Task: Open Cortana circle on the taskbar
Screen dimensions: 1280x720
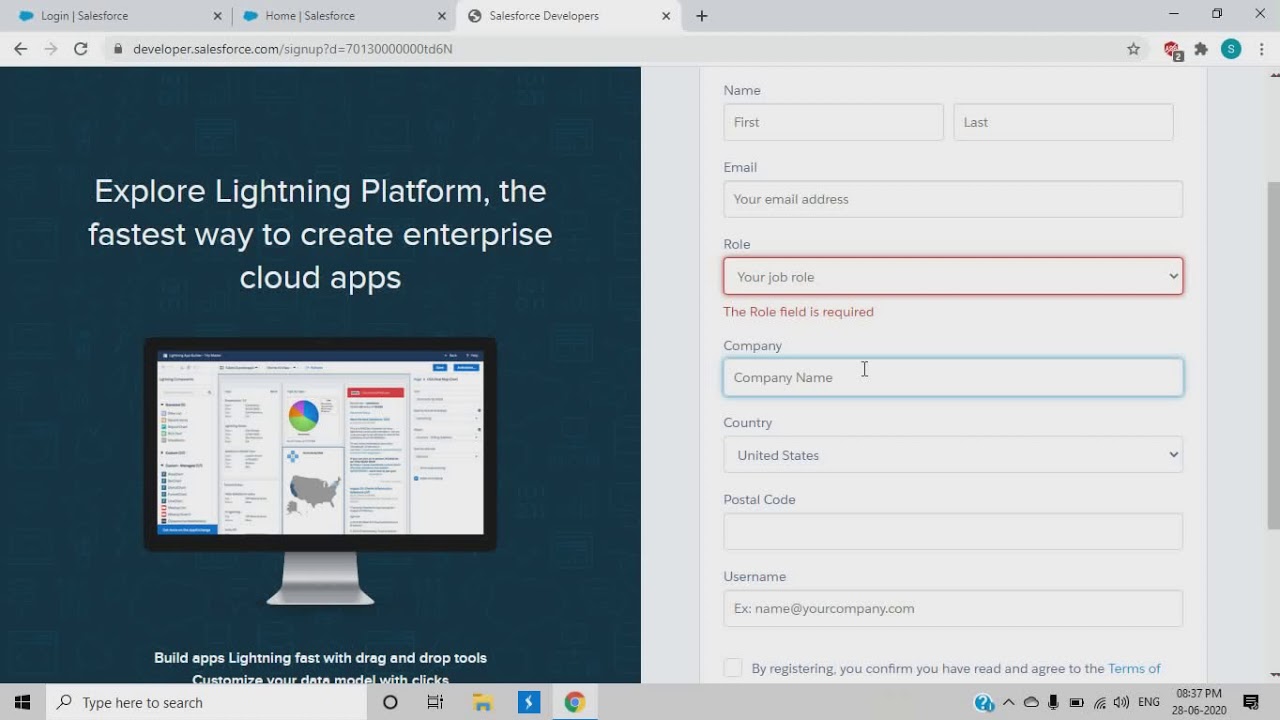Action: (x=390, y=702)
